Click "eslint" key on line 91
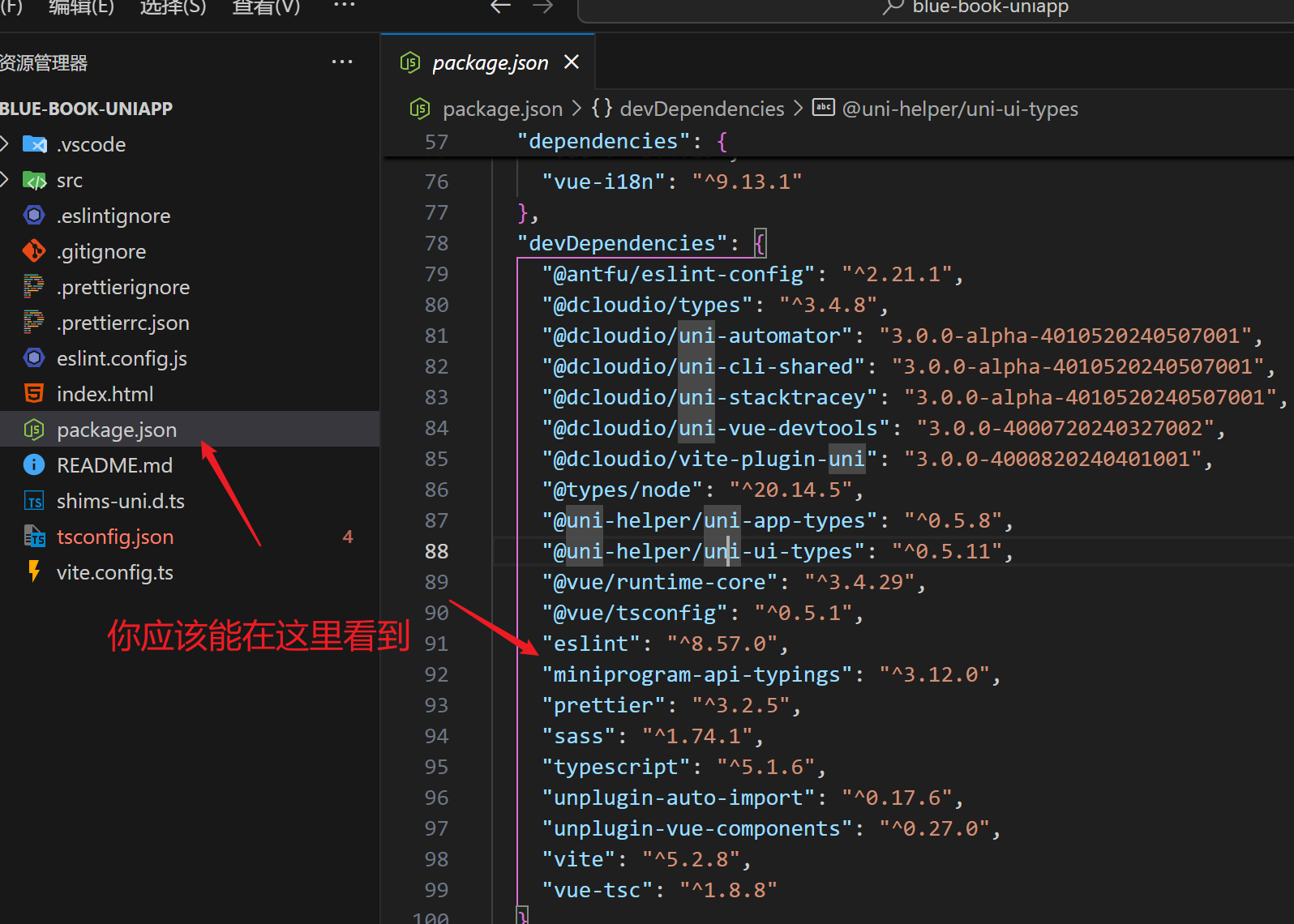The image size is (1294, 924). click(591, 644)
